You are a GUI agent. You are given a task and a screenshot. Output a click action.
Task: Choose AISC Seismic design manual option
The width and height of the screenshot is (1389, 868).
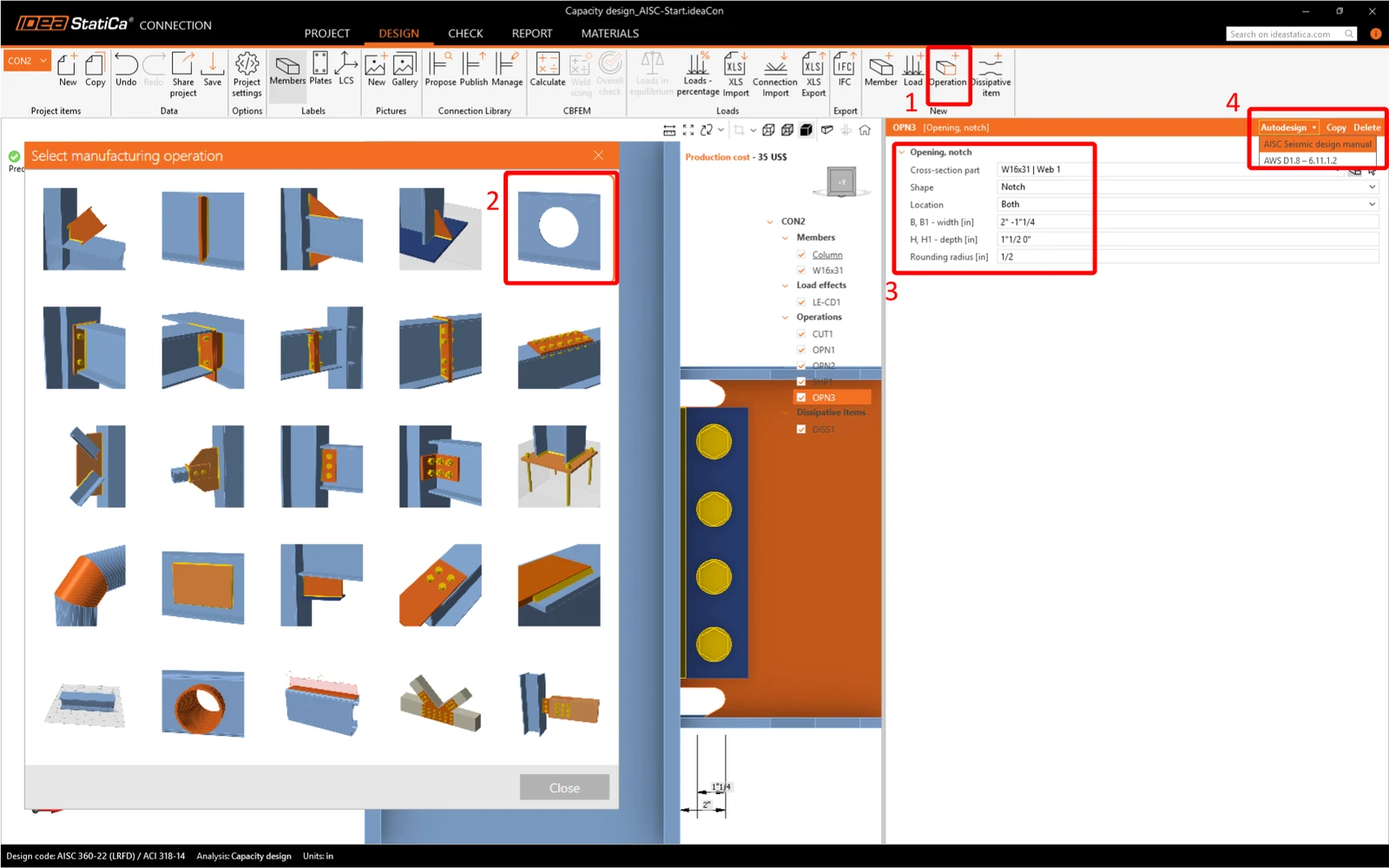1317,144
